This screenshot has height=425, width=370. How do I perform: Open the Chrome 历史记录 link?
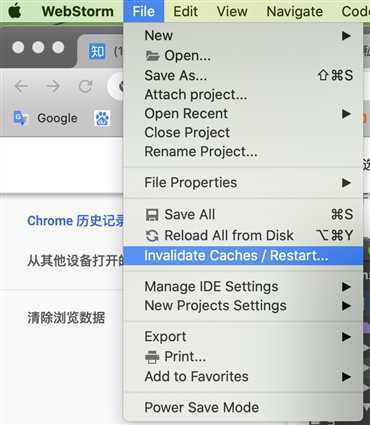click(x=76, y=221)
